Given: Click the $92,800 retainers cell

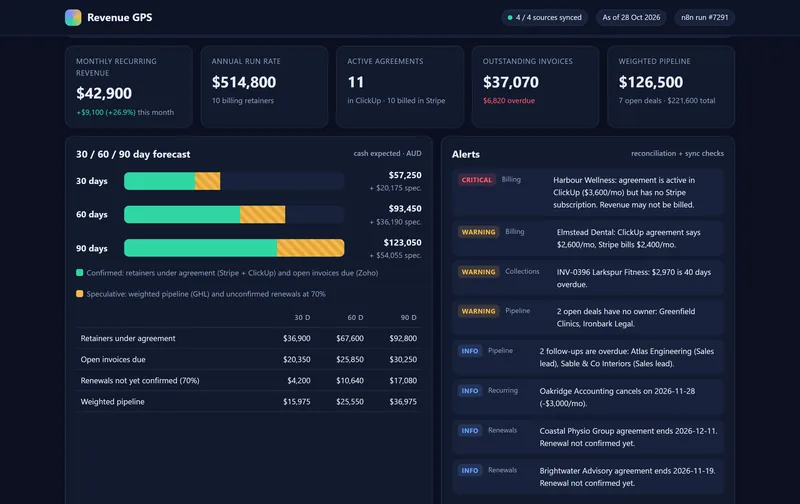Looking at the screenshot, I should tap(403, 338).
